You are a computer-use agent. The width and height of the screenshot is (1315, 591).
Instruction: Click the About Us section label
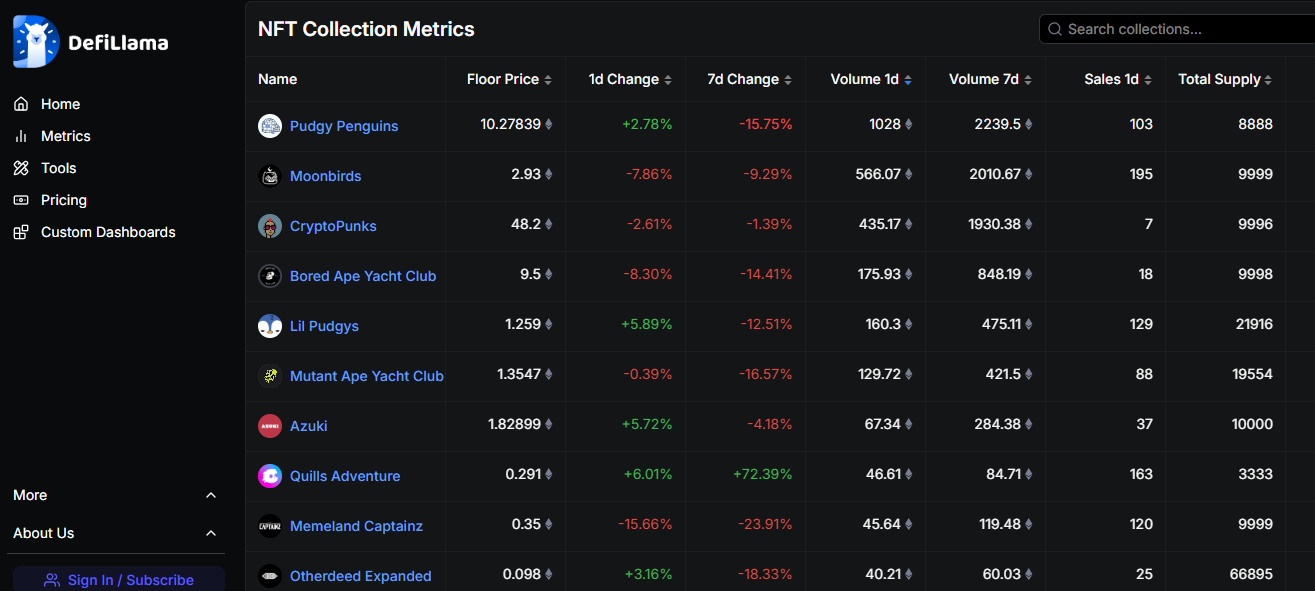(43, 533)
